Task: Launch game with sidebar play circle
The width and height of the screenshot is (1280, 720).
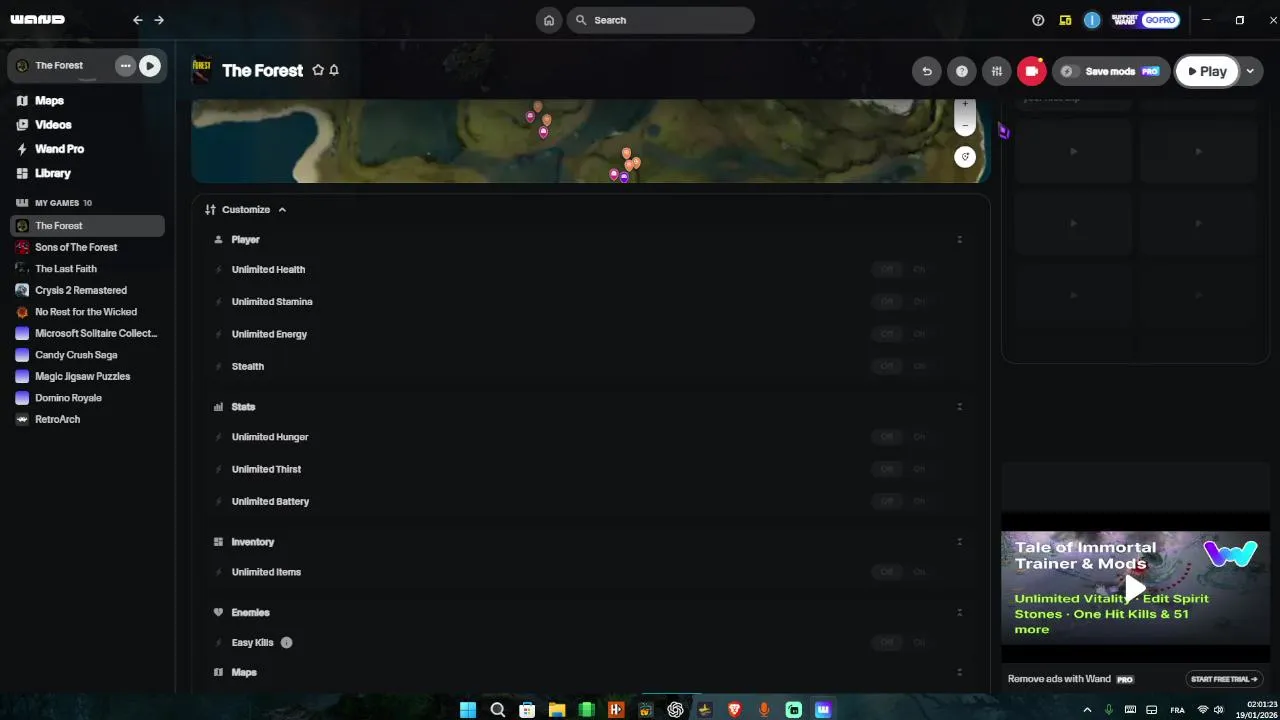Action: tap(149, 65)
